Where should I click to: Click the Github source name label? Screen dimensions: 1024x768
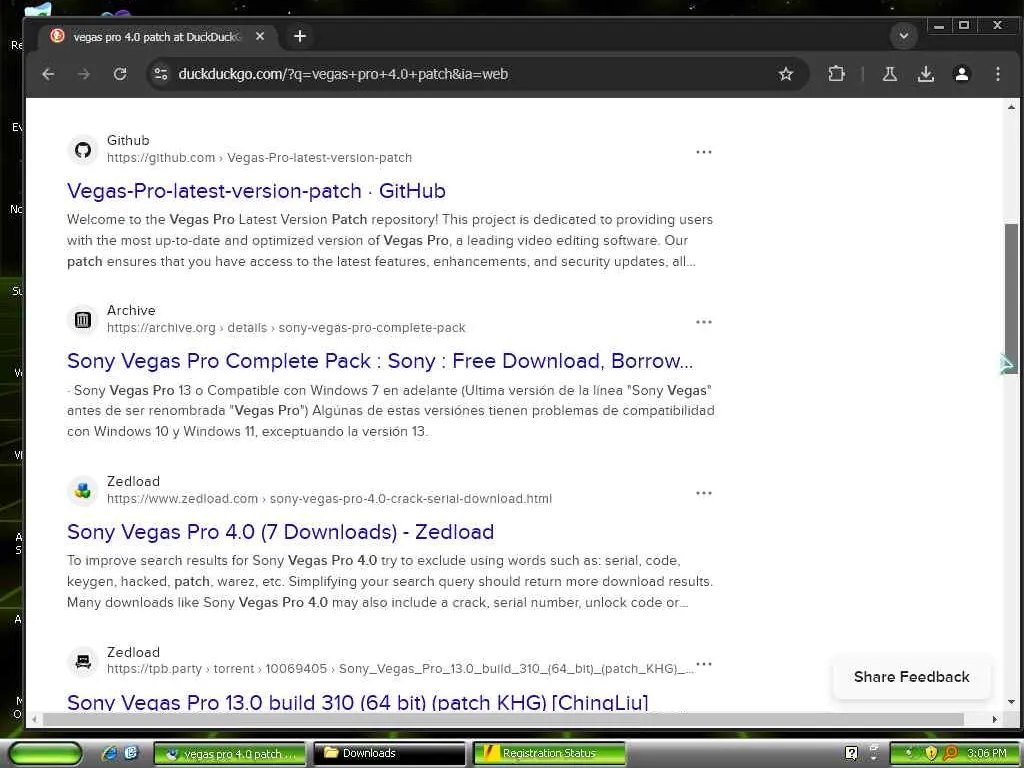[128, 140]
